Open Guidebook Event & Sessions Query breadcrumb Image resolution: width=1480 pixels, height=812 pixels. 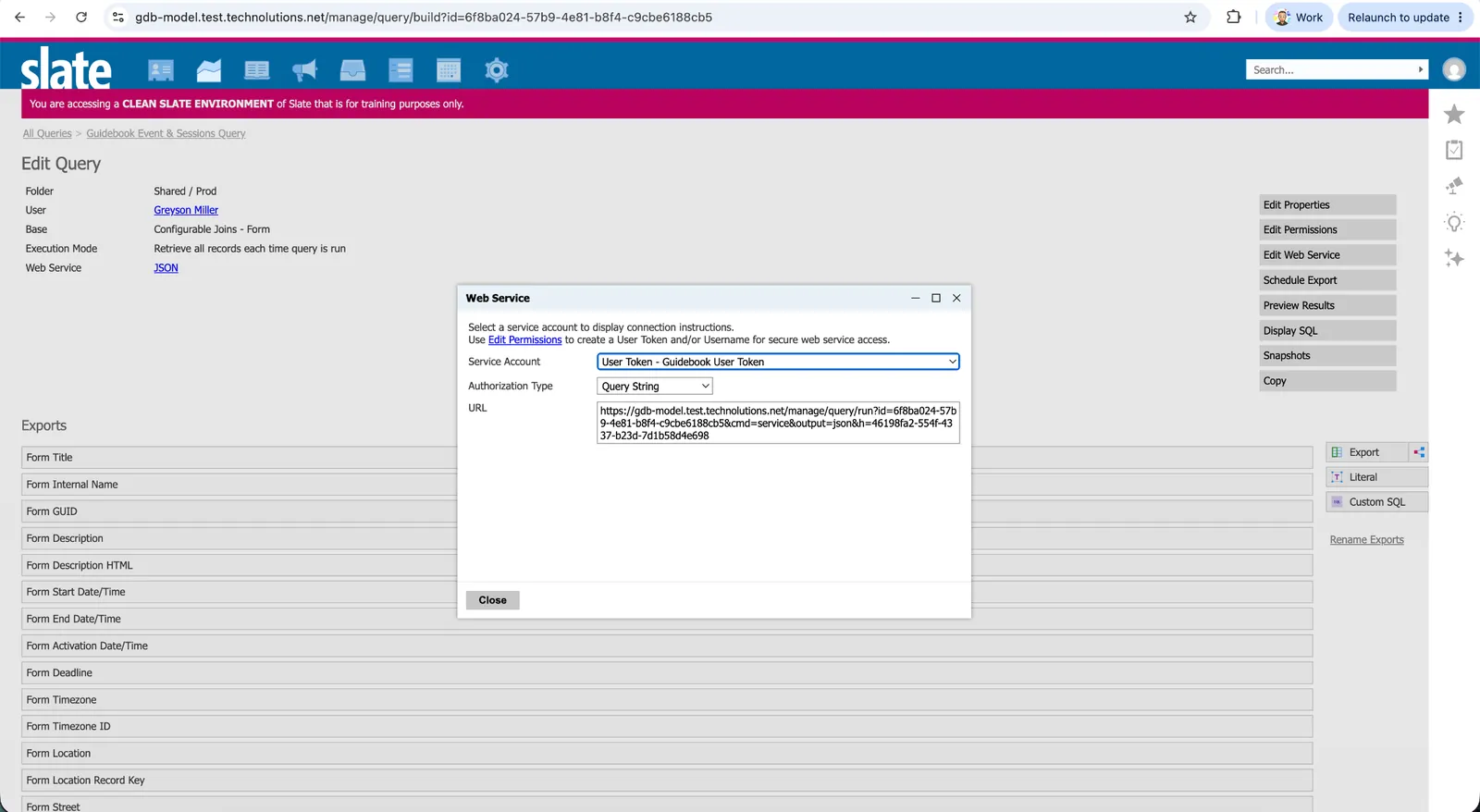[x=166, y=133]
